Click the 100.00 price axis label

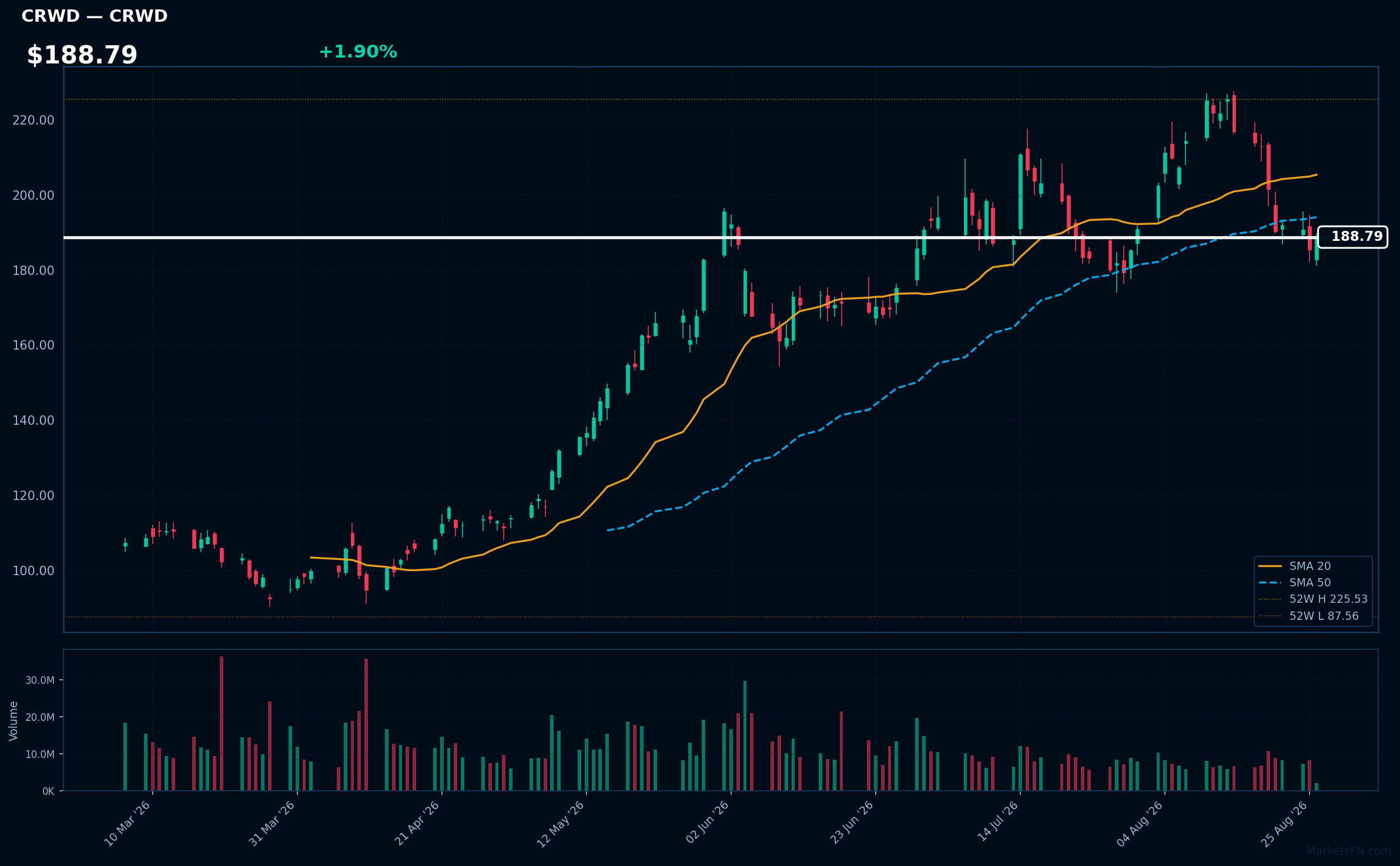click(x=34, y=570)
